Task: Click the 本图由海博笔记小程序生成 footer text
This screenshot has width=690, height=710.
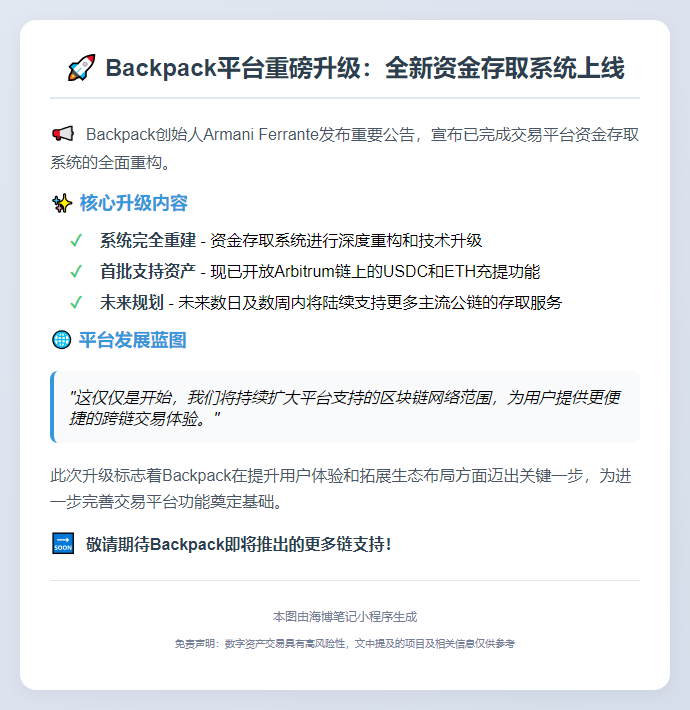Action: tap(345, 617)
